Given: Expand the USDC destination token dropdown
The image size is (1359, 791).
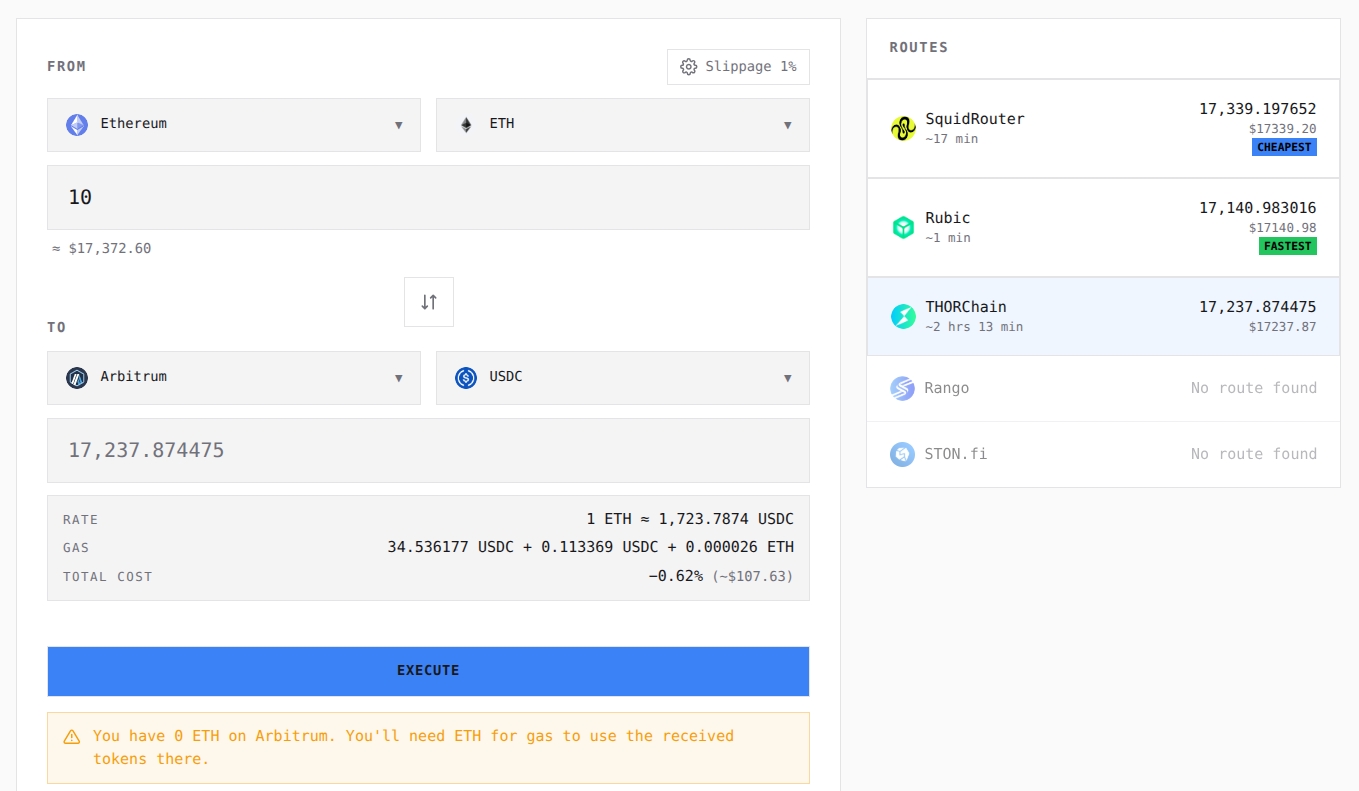Looking at the screenshot, I should click(623, 378).
